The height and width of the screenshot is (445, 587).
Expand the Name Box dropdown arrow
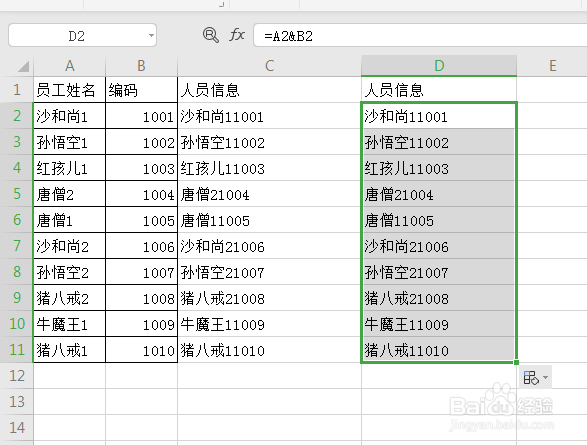point(151,36)
